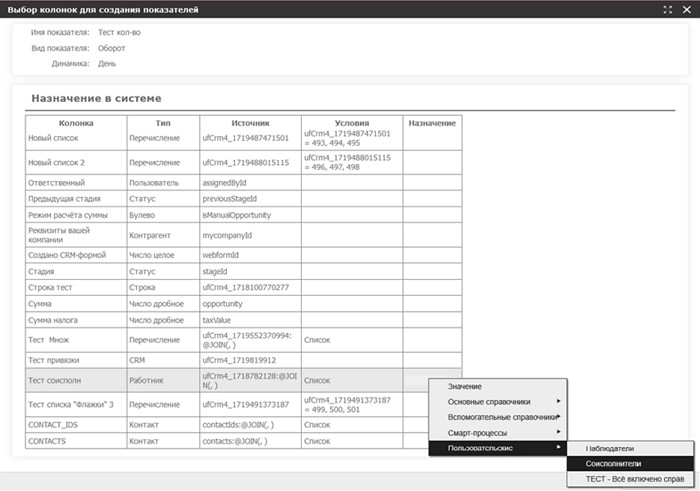This screenshot has height=491, width=700.
Task: Open the Основные справочники submenu
Action: click(498, 402)
